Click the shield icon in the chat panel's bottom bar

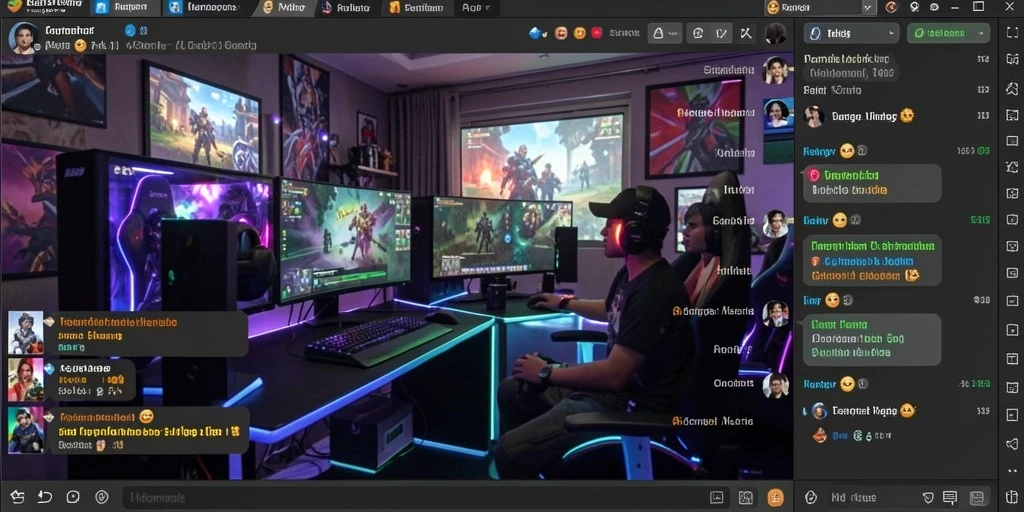pos(928,498)
